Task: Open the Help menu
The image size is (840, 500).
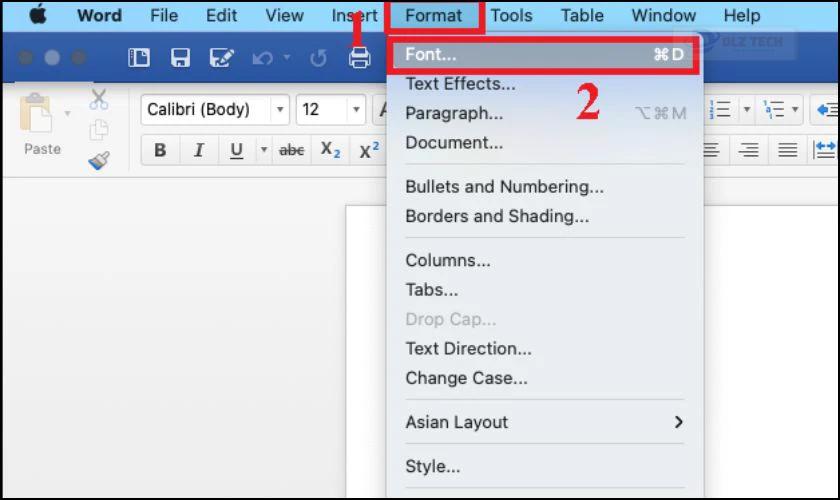Action: click(x=742, y=16)
